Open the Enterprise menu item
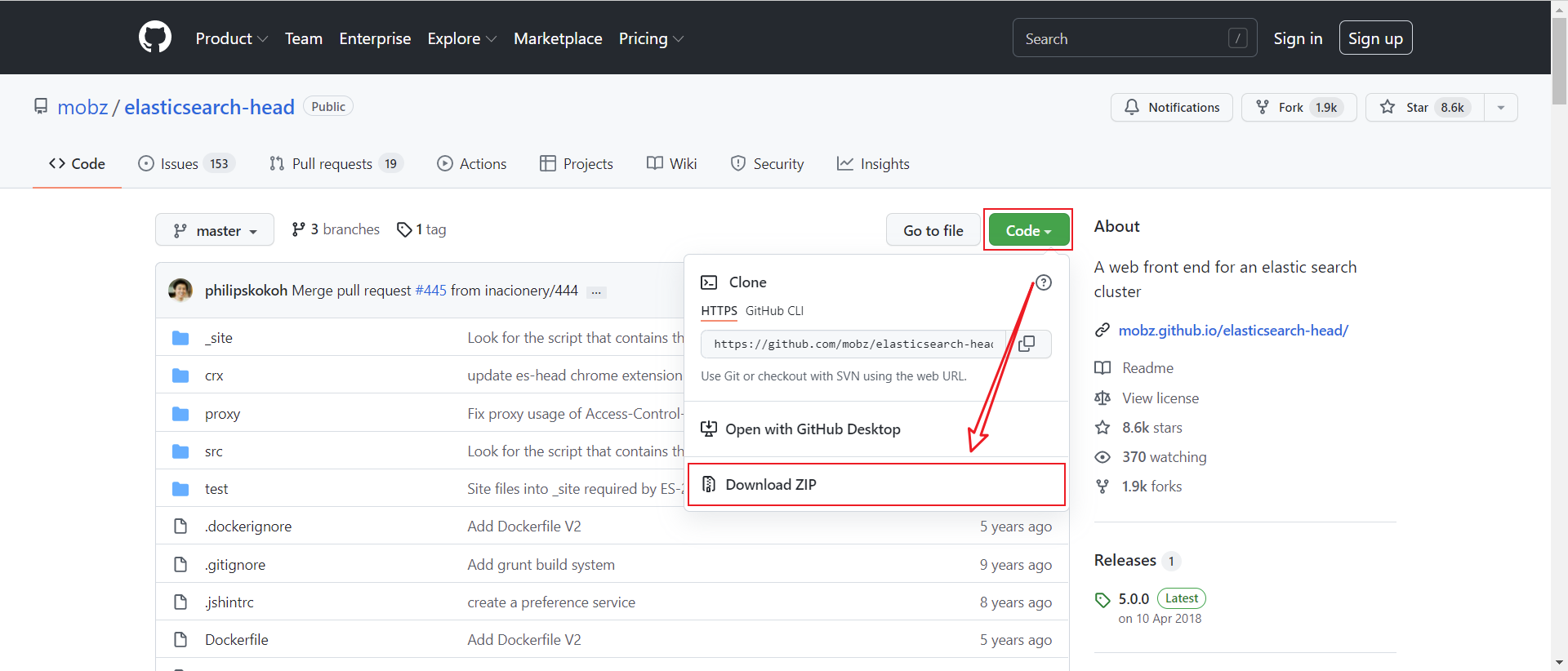The width and height of the screenshot is (1568, 671). click(375, 38)
